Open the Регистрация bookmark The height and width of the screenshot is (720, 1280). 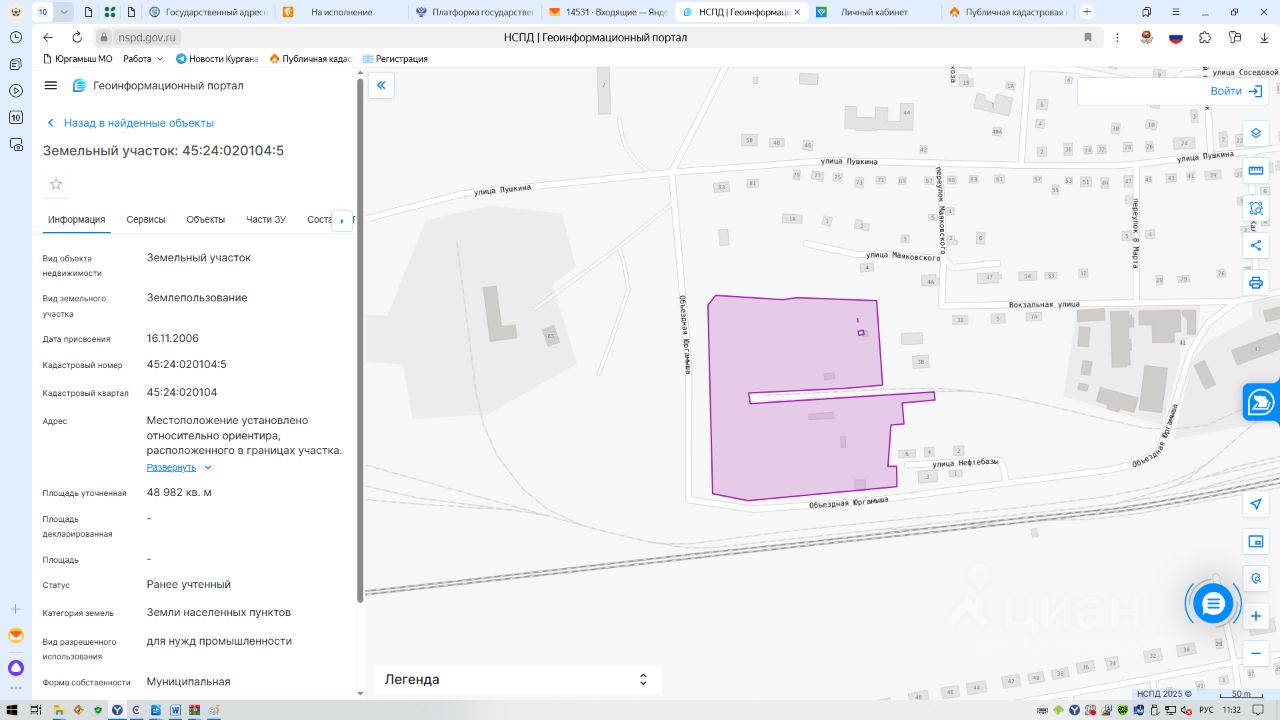395,59
